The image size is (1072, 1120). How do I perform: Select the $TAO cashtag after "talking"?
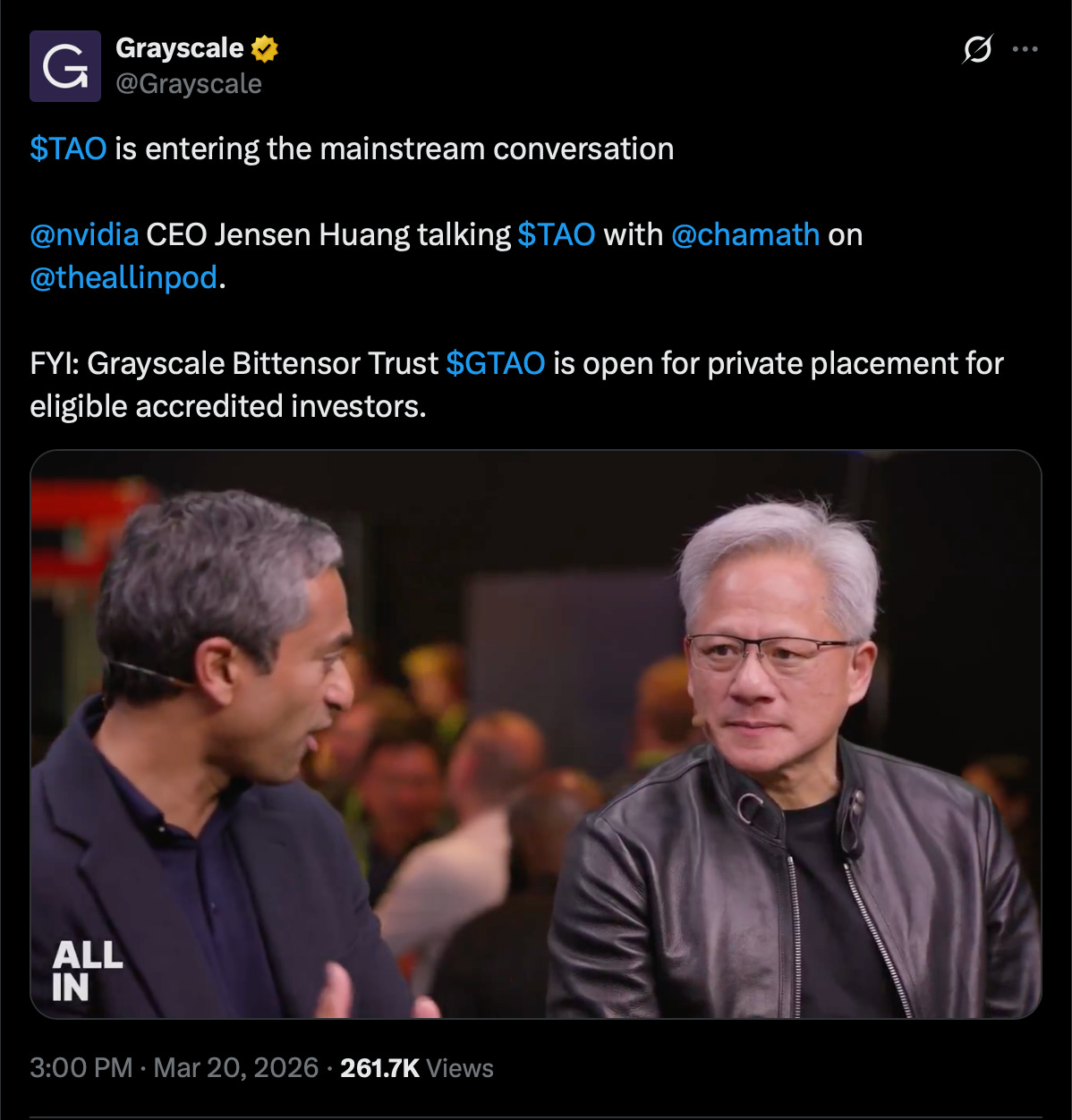556,234
